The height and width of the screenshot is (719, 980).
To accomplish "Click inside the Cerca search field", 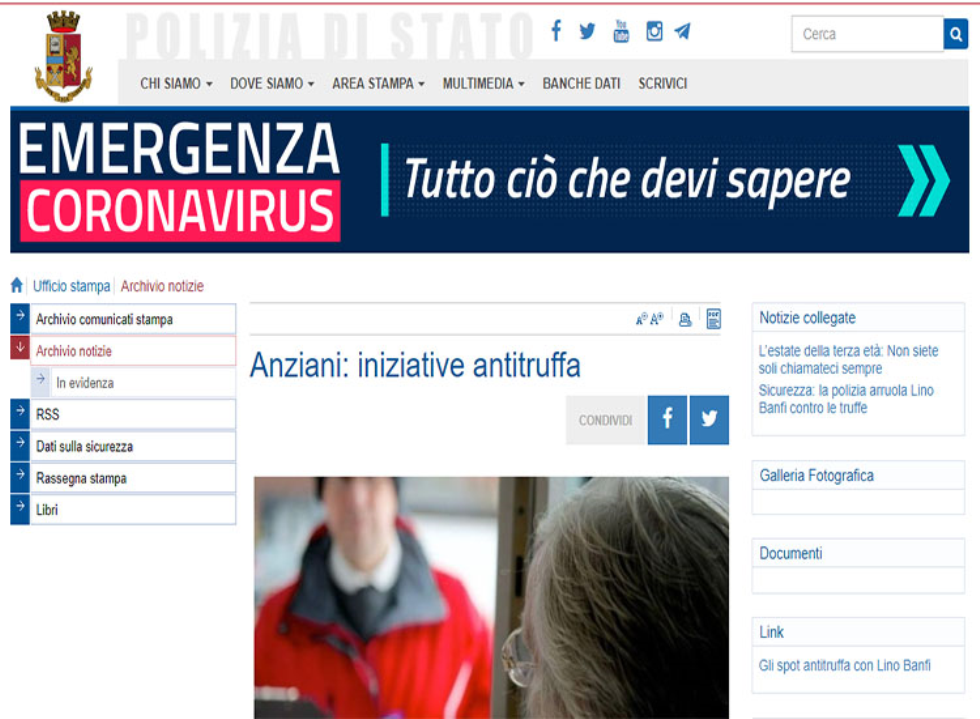I will (866, 34).
